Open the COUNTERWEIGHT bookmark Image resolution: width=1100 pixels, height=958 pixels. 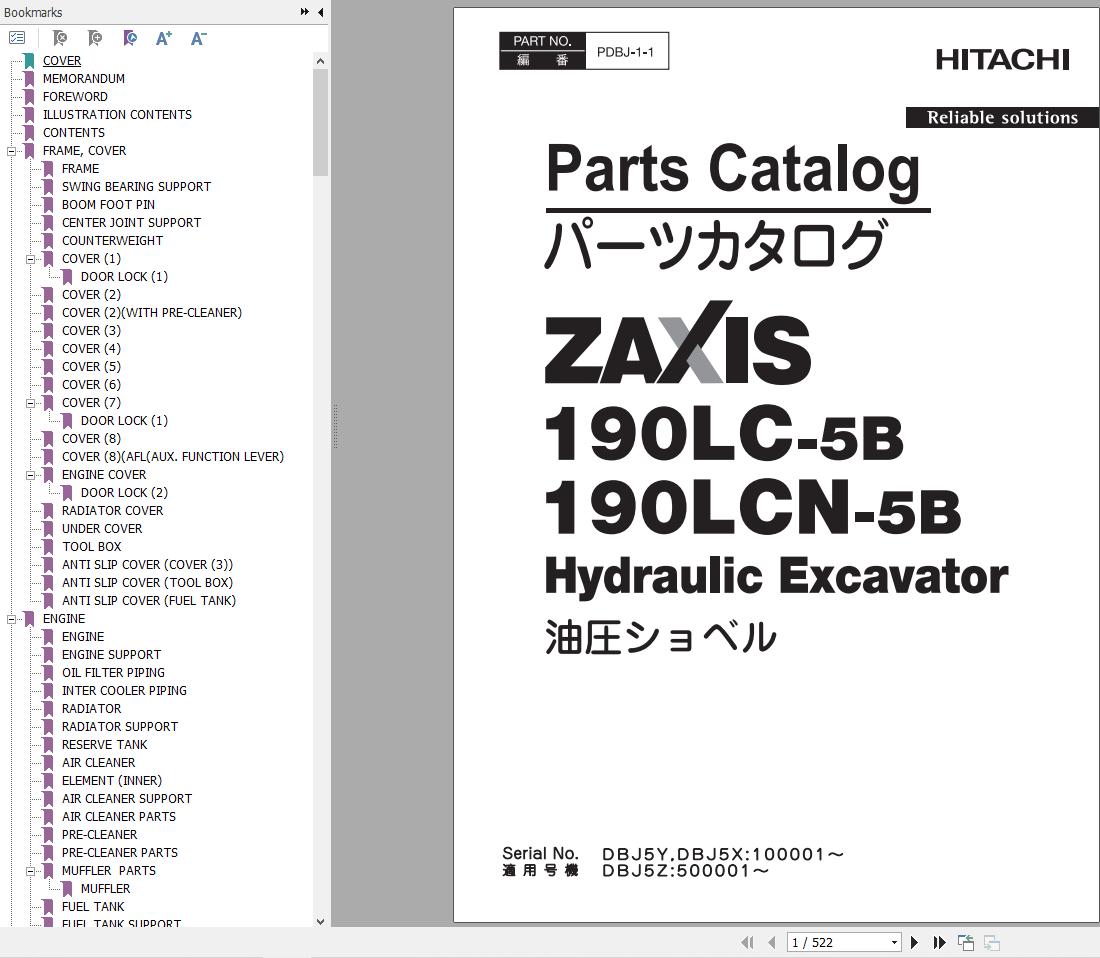112,241
